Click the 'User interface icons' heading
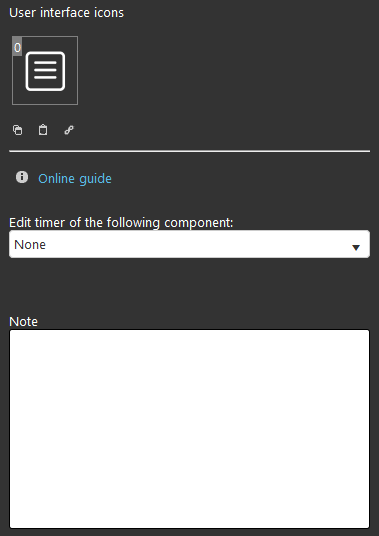Viewport: 379px width, 536px height. coord(66,13)
